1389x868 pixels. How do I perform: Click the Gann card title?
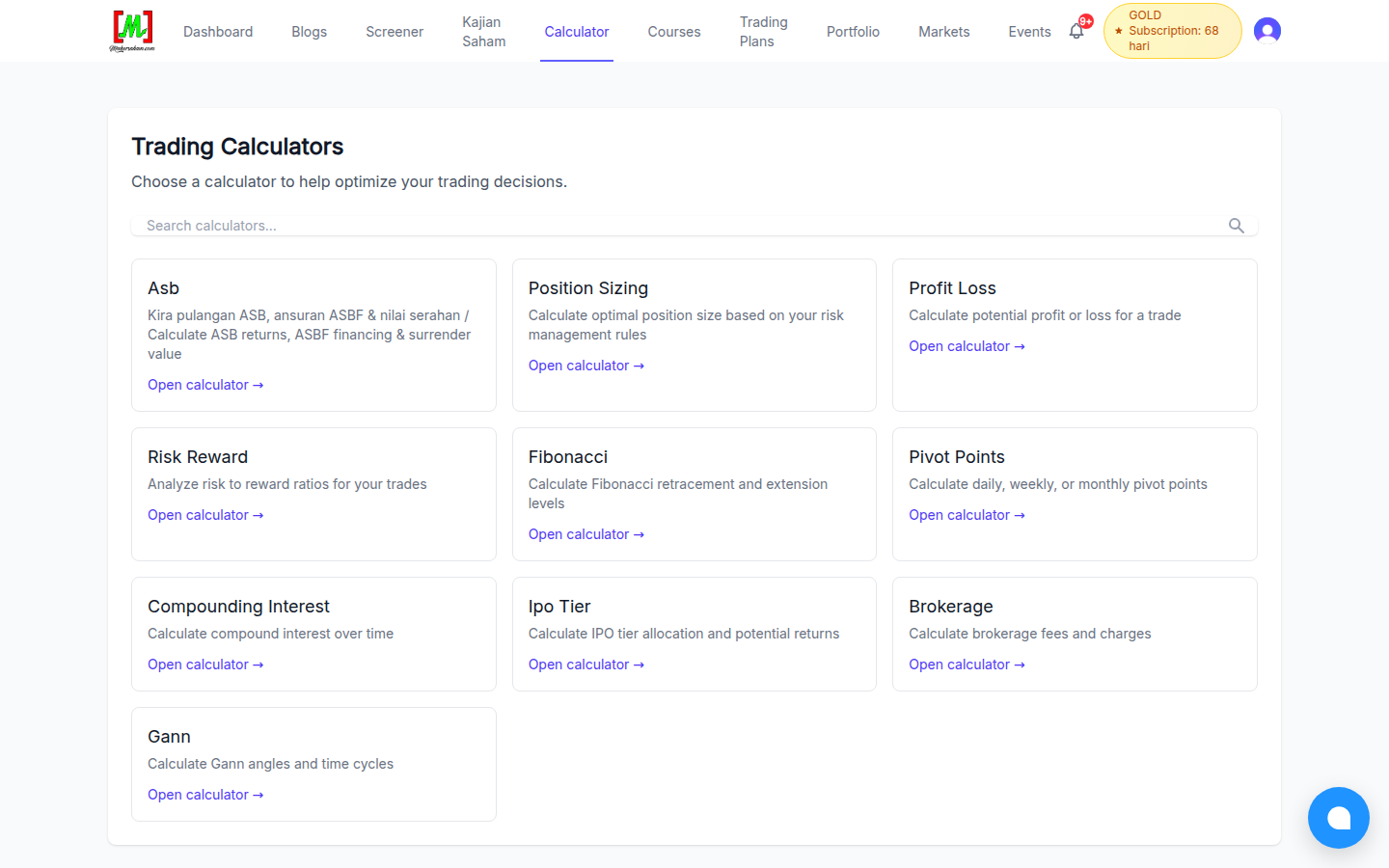pyautogui.click(x=169, y=737)
